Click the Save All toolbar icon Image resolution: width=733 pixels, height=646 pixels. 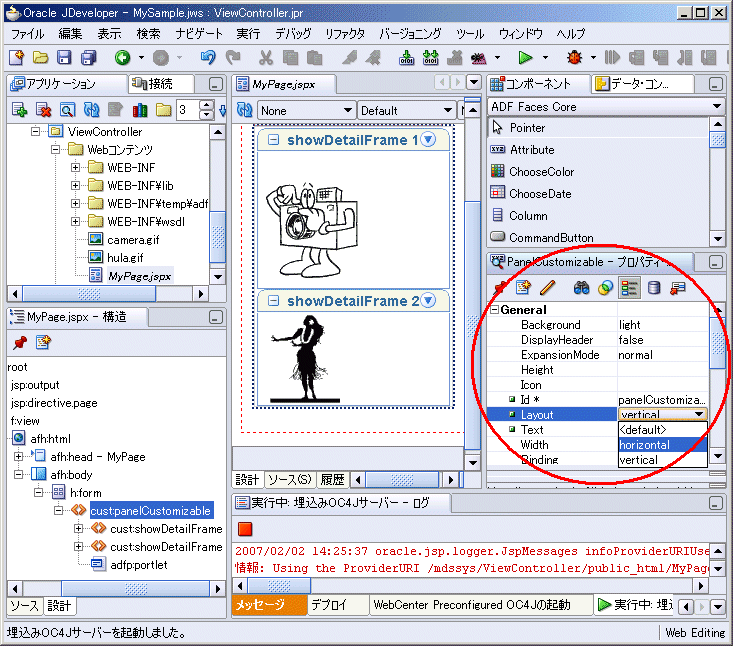[x=88, y=57]
